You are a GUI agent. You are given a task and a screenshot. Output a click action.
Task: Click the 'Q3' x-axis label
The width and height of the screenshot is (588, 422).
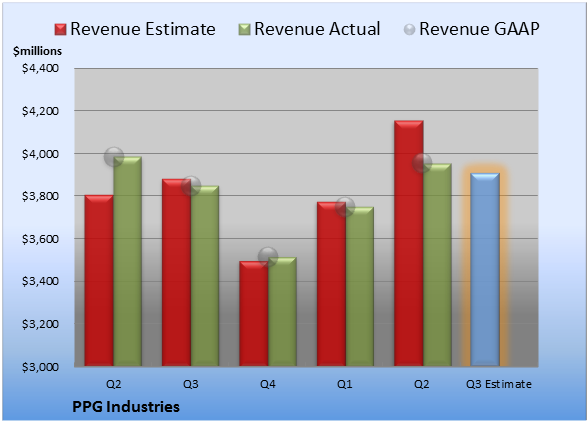pos(190,384)
